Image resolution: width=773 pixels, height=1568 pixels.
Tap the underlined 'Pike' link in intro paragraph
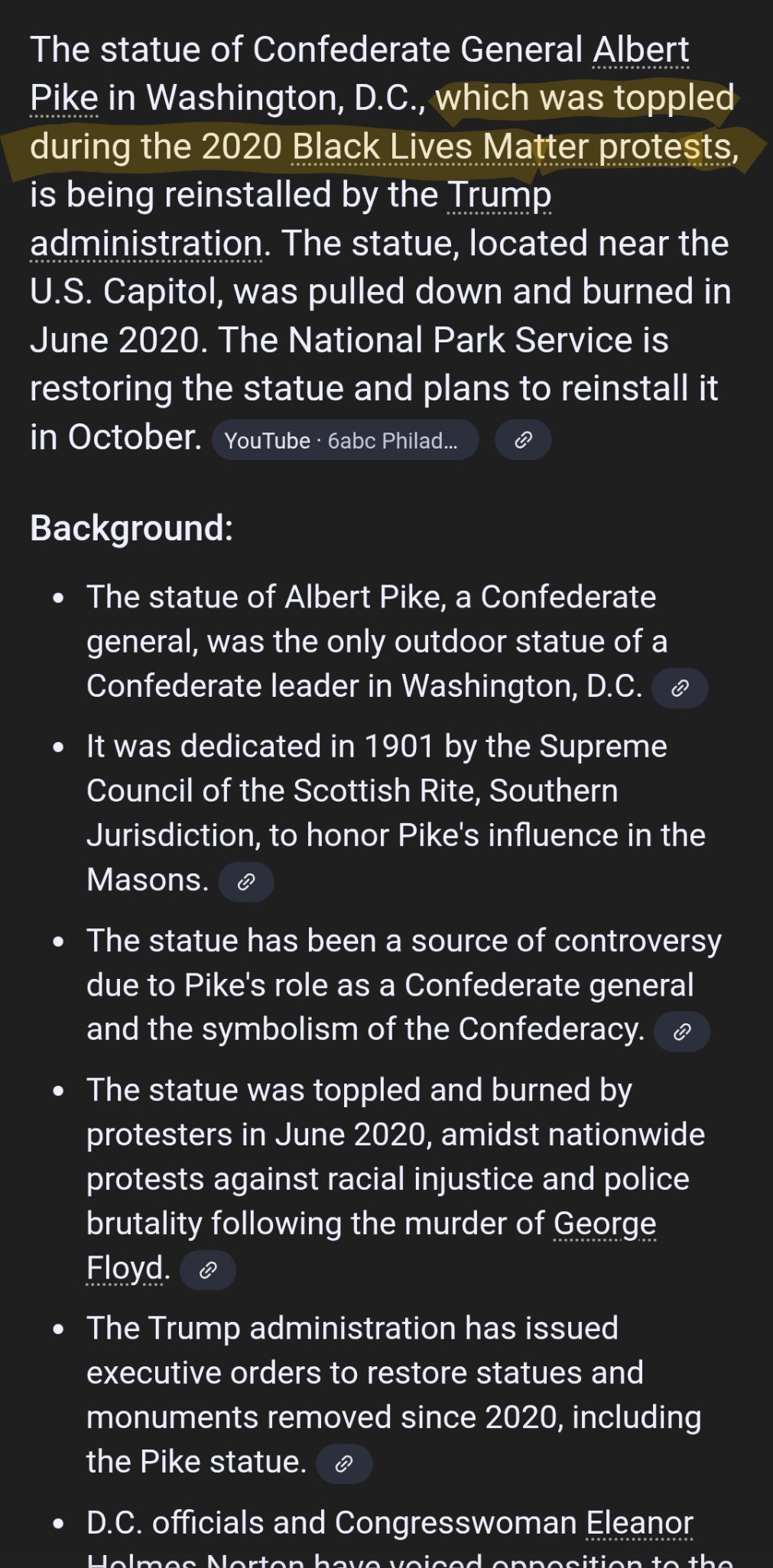point(64,99)
